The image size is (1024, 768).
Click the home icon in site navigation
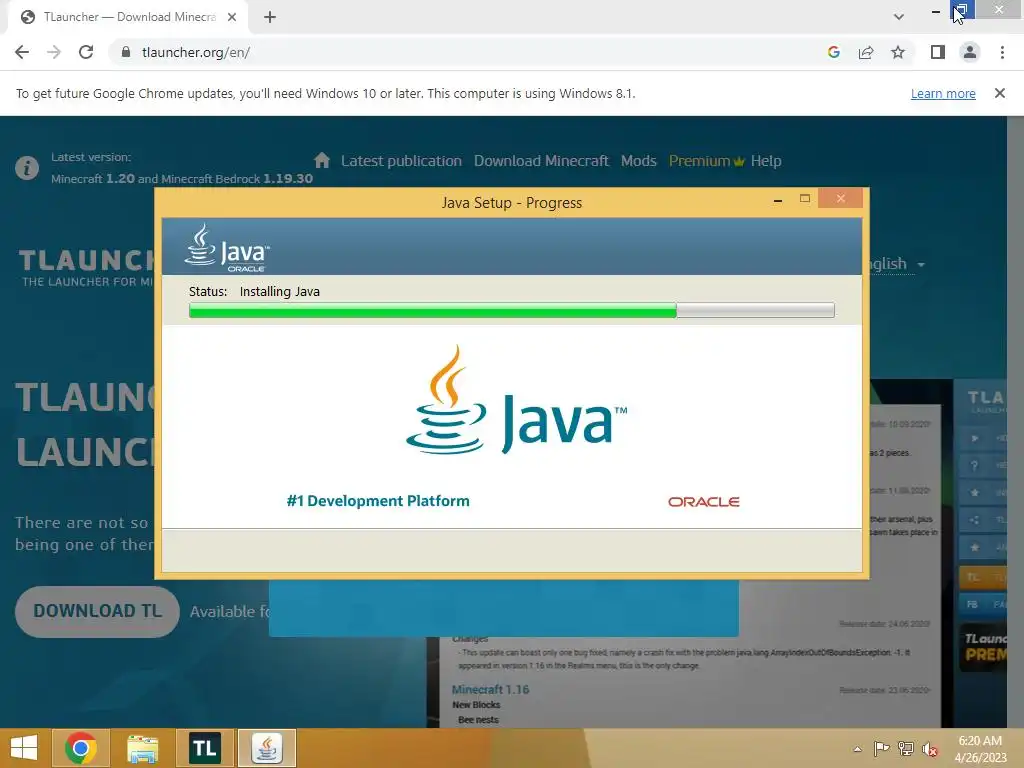tap(322, 160)
